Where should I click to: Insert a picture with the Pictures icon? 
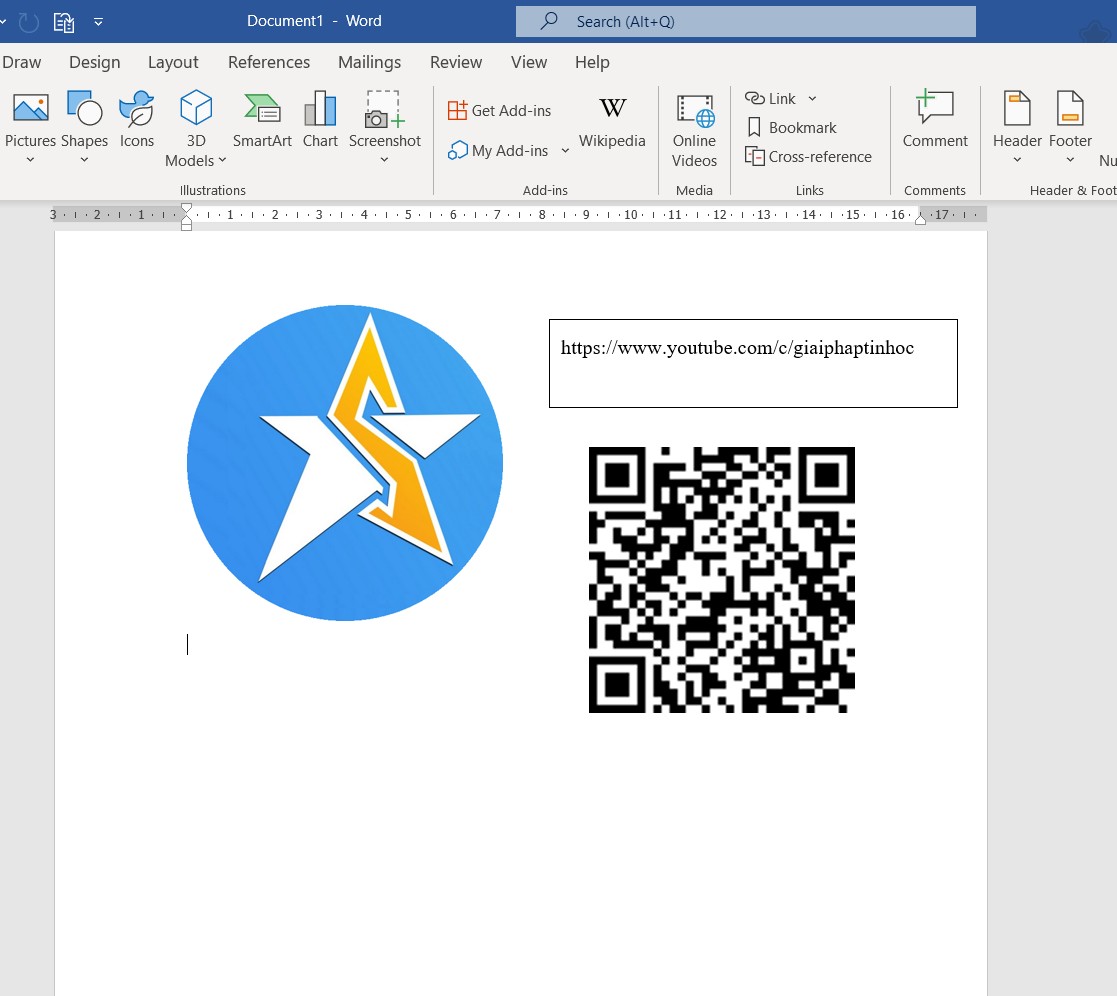point(31,108)
